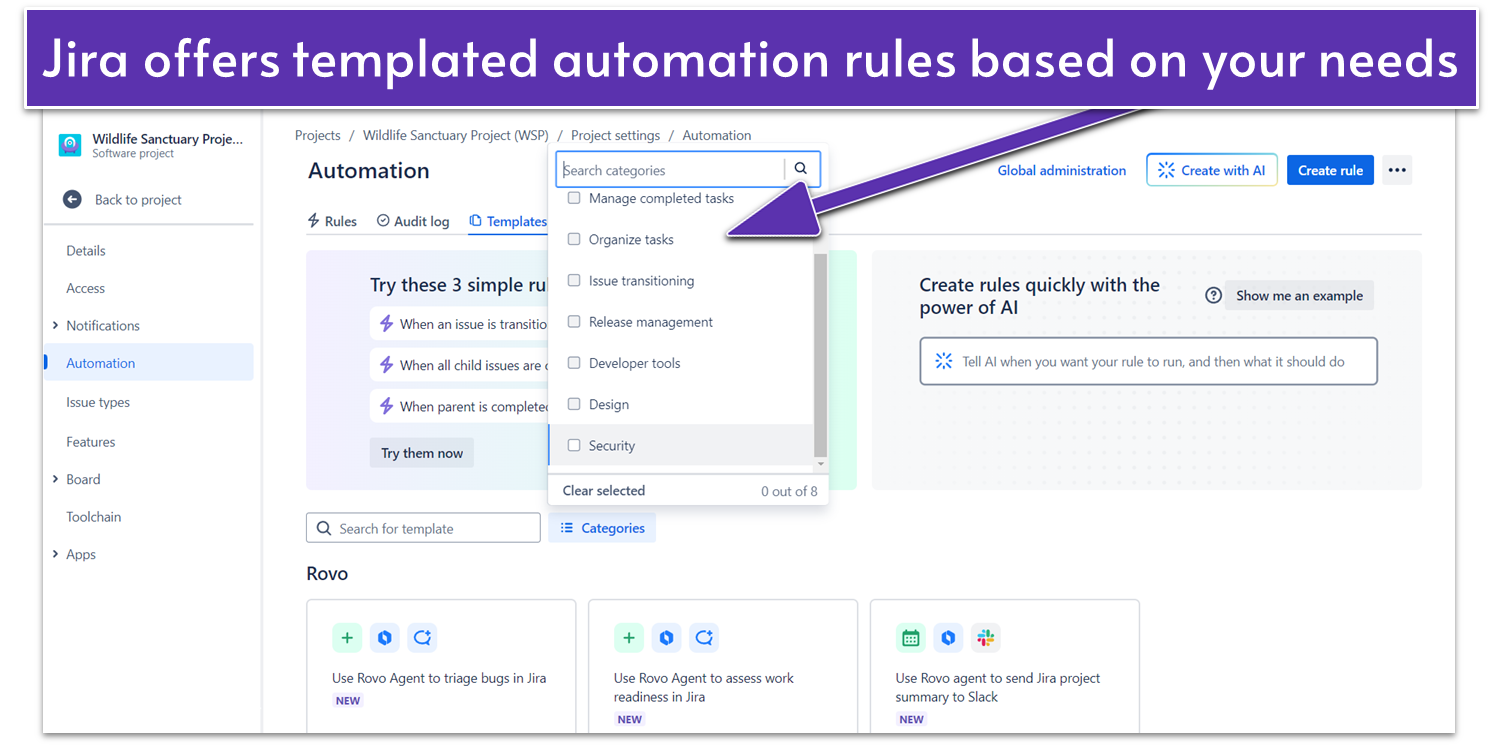Open Wildlife Sanctuary Project (WSP) breadcrumb

pos(456,135)
